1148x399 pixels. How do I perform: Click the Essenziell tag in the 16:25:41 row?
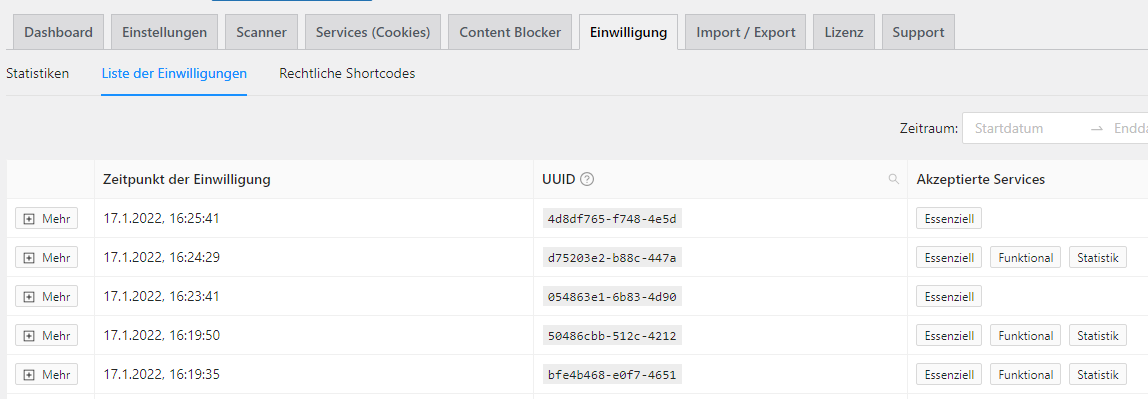click(949, 219)
